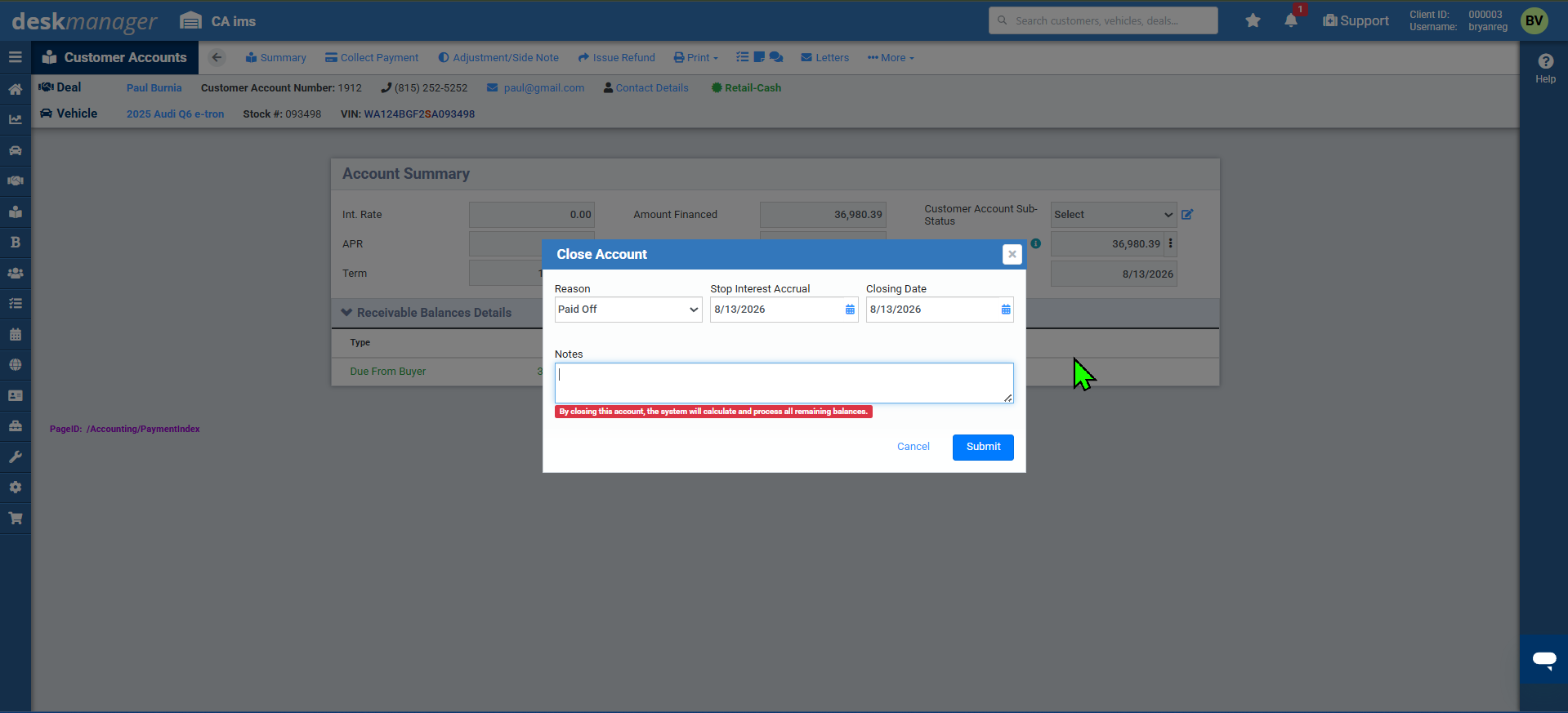Click the green info icon

tap(1035, 243)
